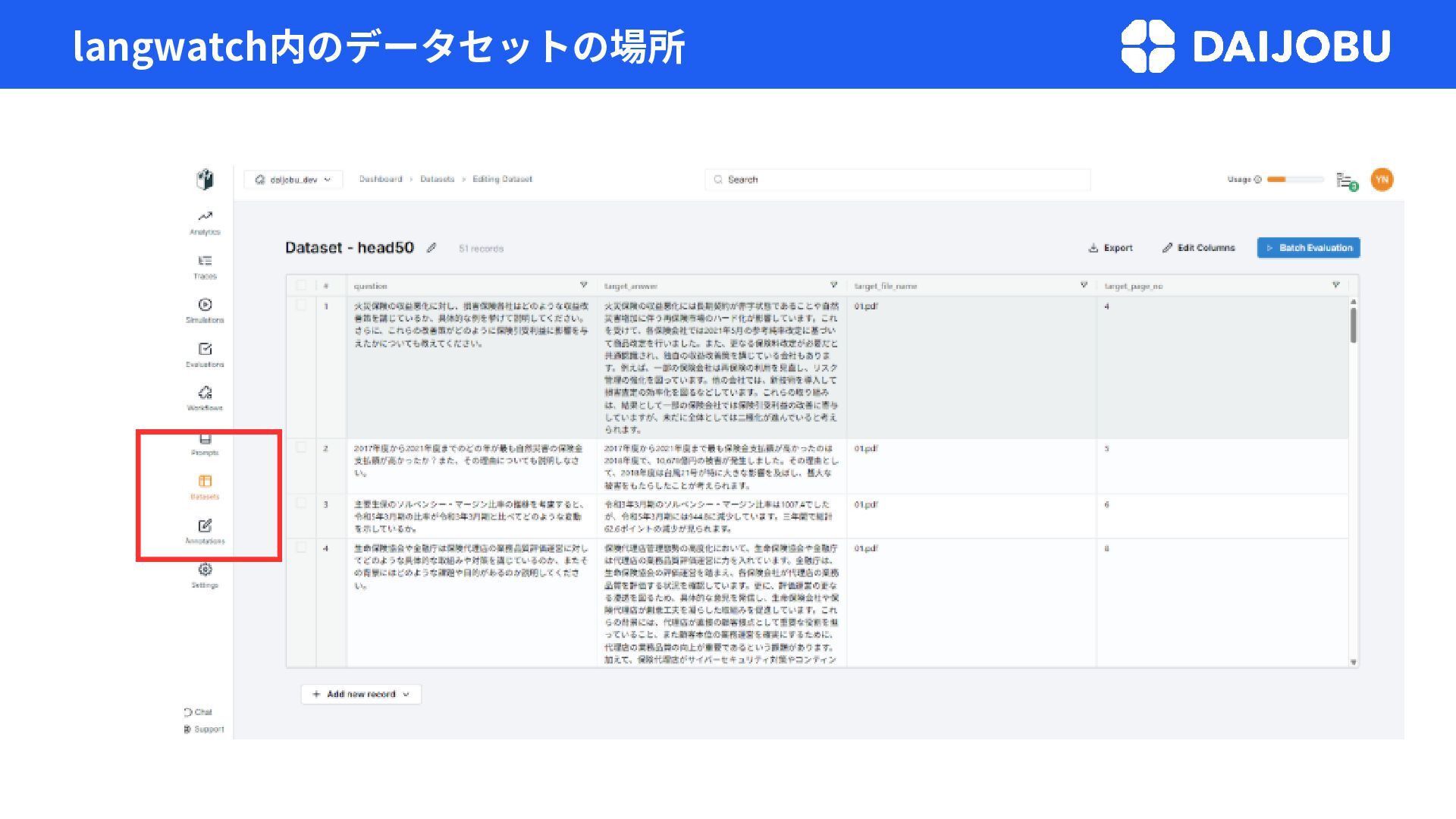Image resolution: width=1456 pixels, height=819 pixels.
Task: Open the YN user avatar menu
Action: (1382, 180)
